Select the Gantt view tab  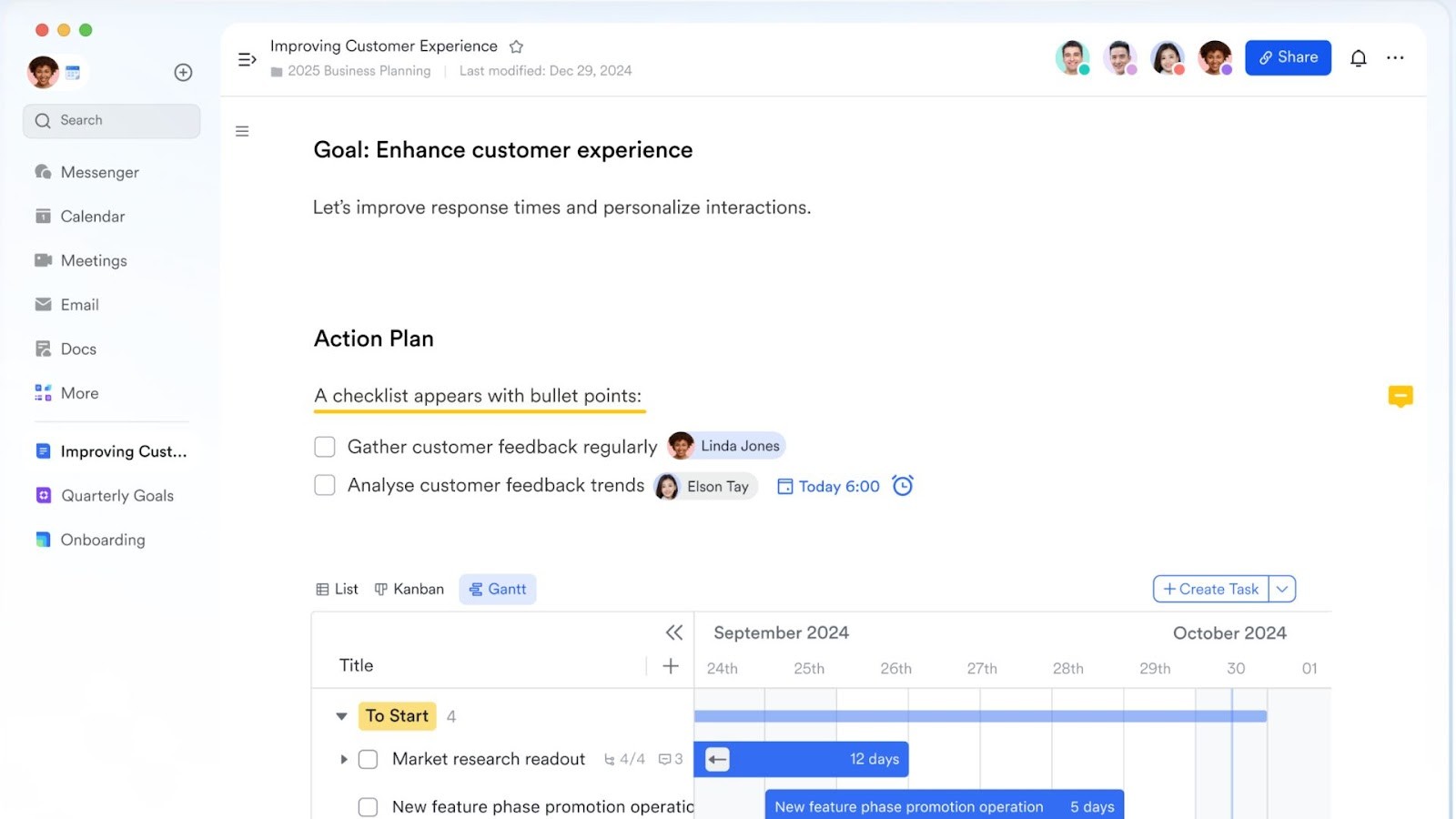[498, 589]
